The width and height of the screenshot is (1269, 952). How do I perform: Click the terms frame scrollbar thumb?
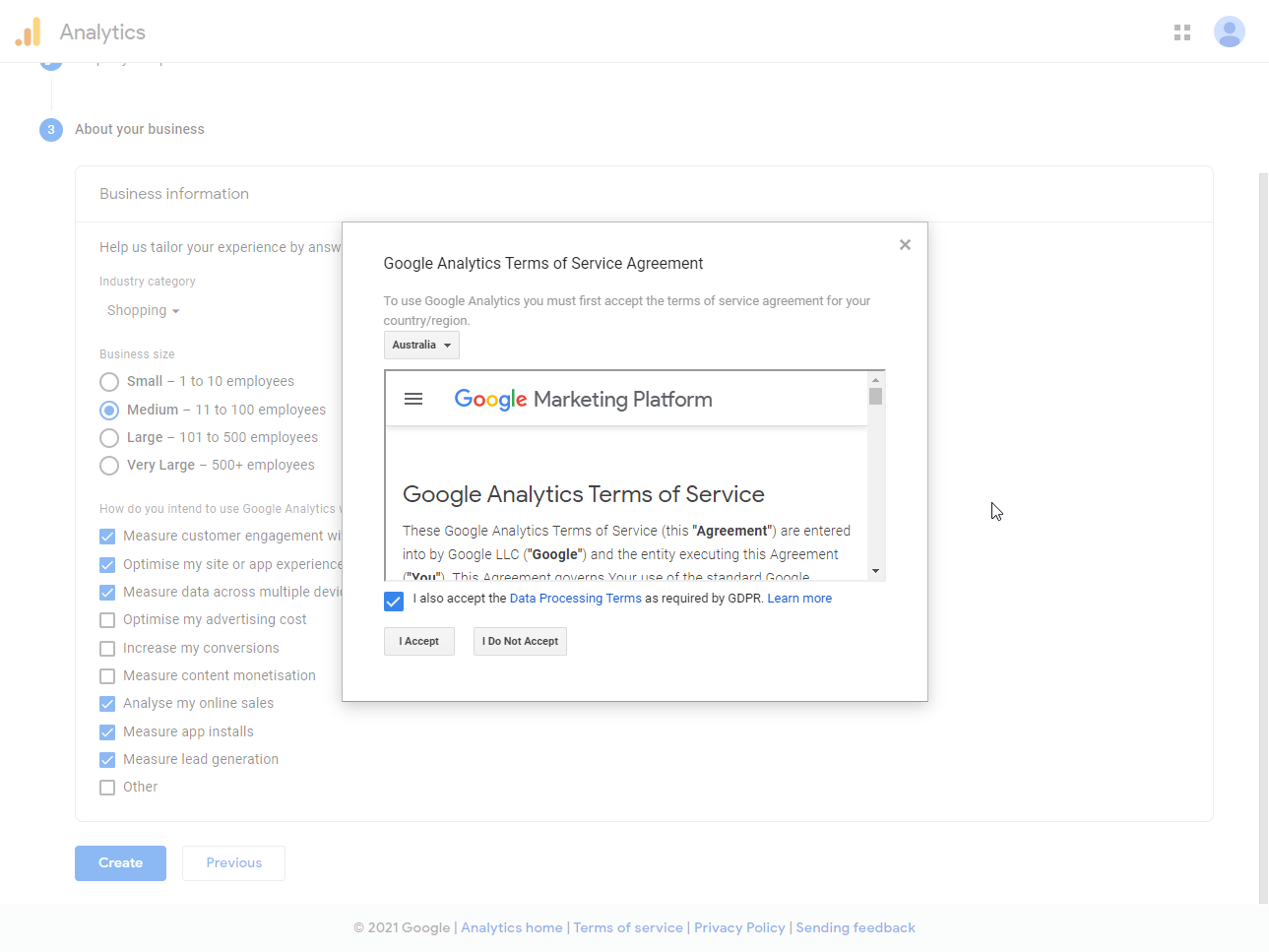pos(875,396)
